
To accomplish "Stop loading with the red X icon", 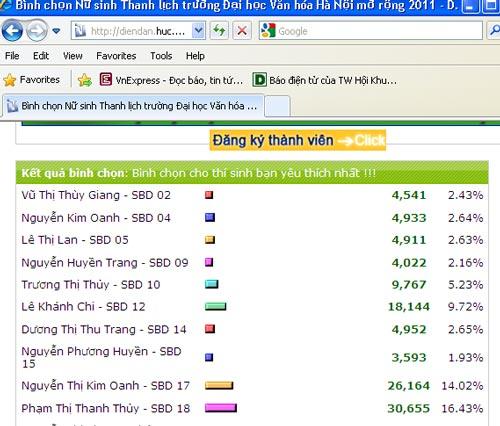I will point(242,31).
